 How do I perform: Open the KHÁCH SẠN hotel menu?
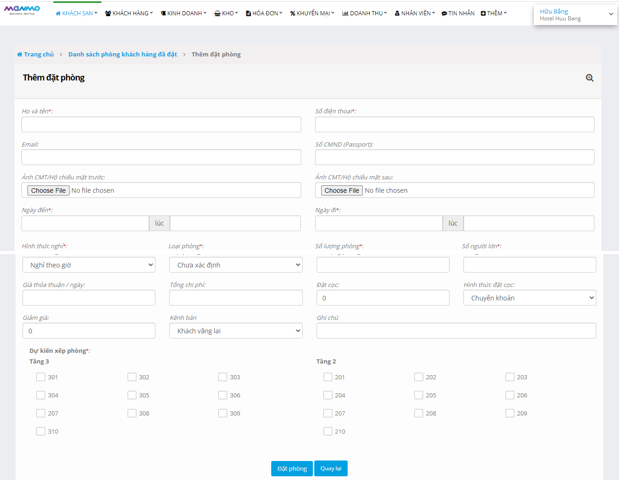tap(77, 14)
